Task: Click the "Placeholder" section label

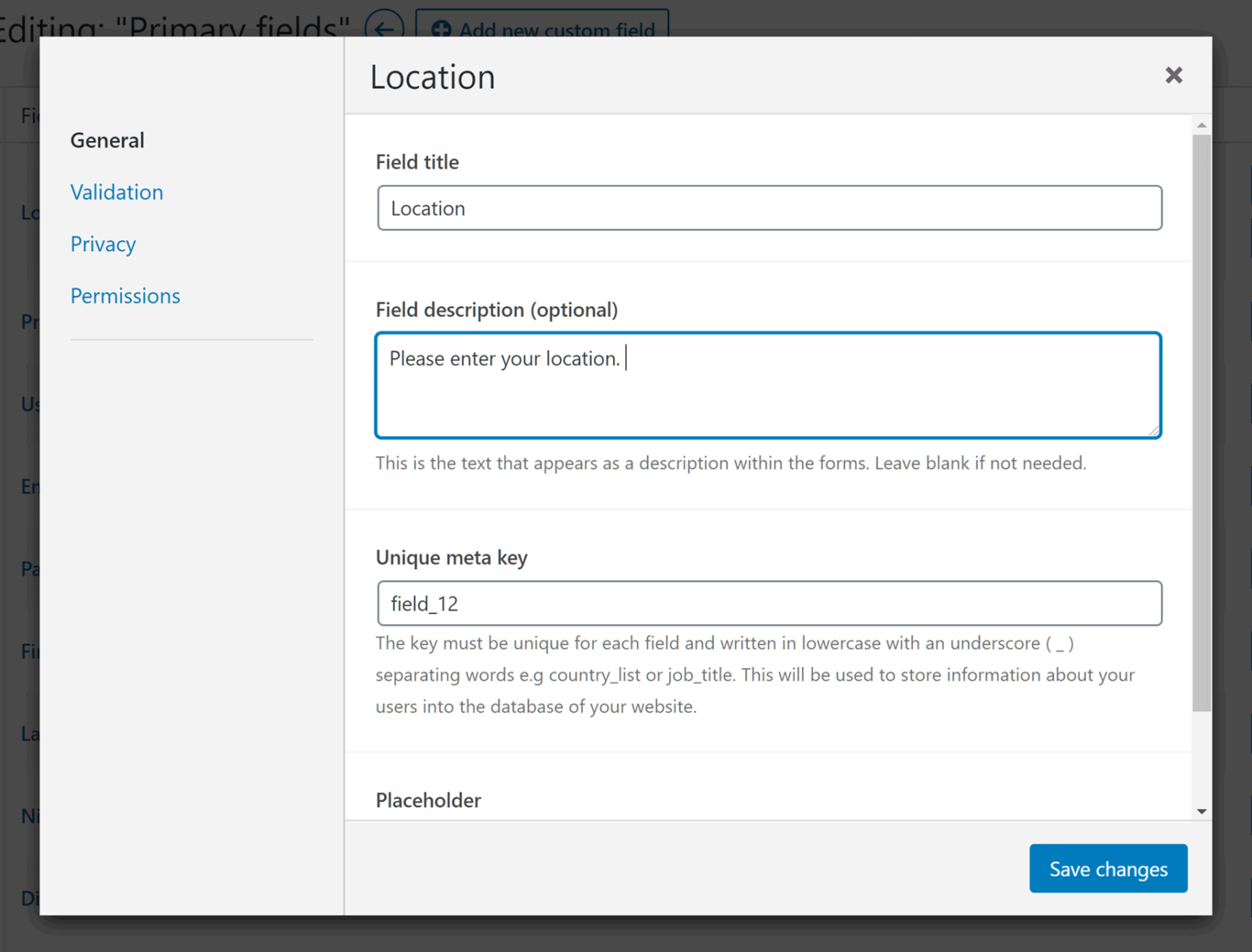Action: coord(428,800)
